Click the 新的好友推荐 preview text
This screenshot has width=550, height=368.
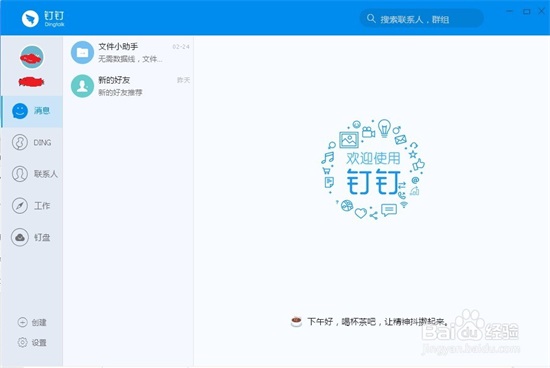120,92
